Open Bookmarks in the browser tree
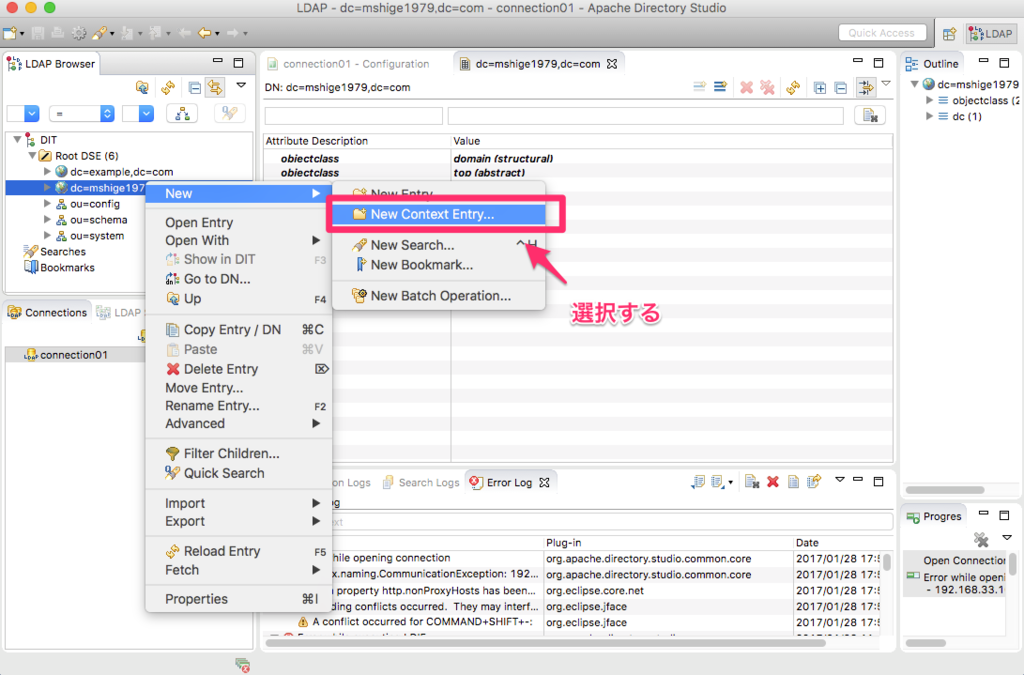The height and width of the screenshot is (675, 1024). pos(59,268)
